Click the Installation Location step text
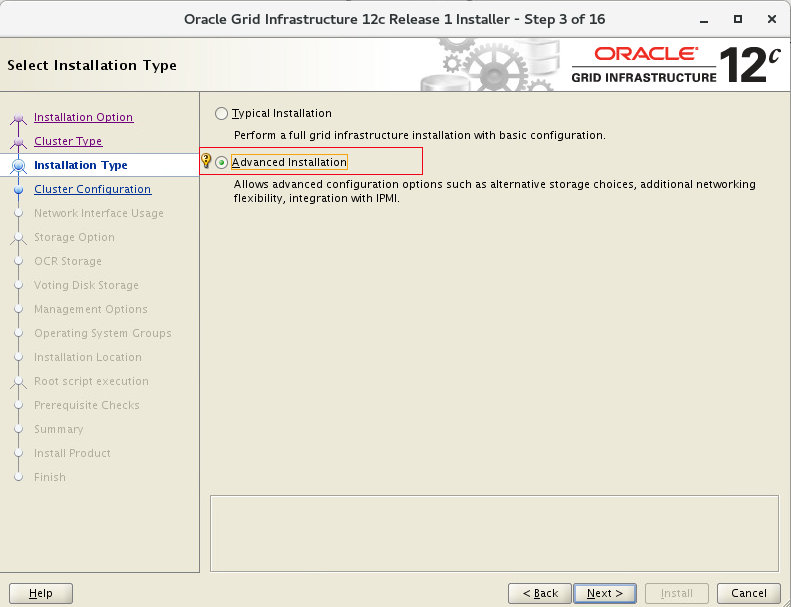 point(88,357)
